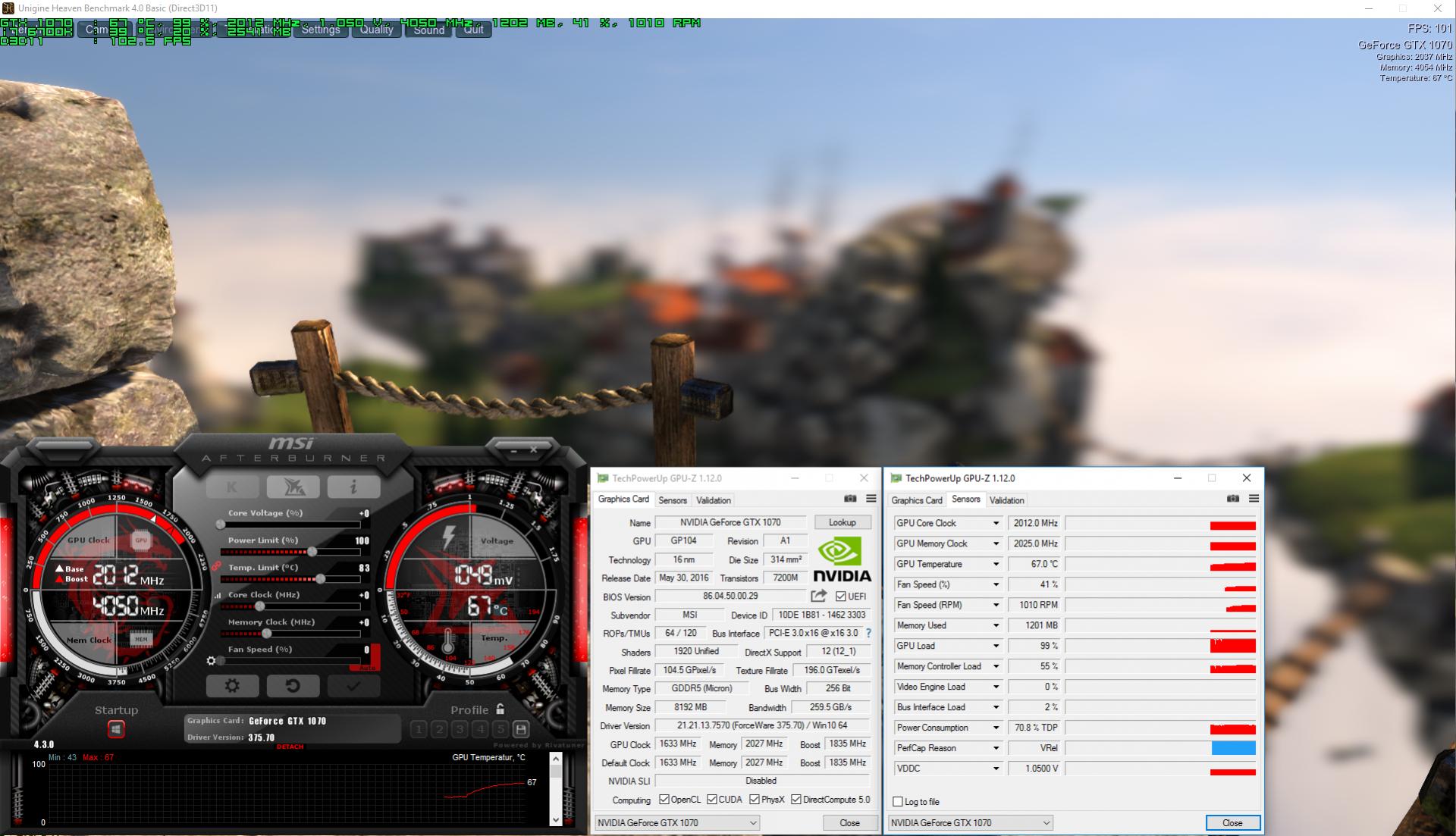Toggle fan speed Auto button
The height and width of the screenshot is (836, 1456).
click(366, 667)
